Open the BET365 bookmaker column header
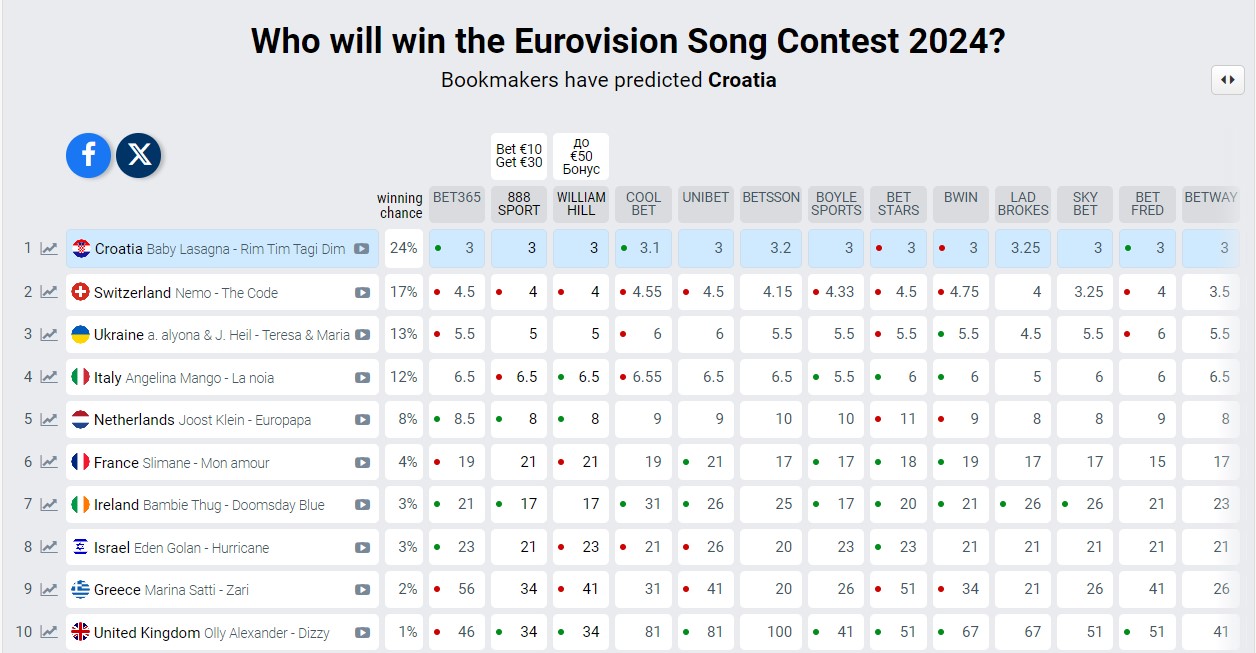The image size is (1256, 653). coord(457,198)
